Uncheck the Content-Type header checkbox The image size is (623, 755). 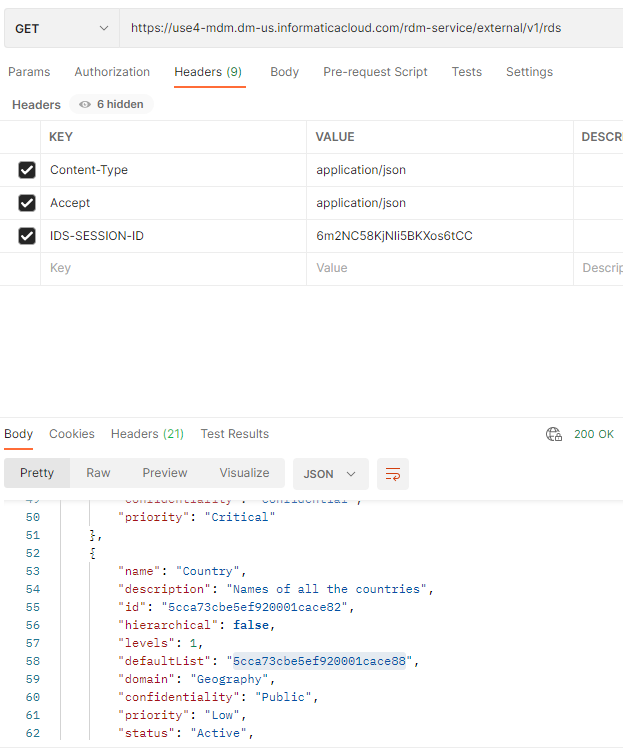coord(27,170)
